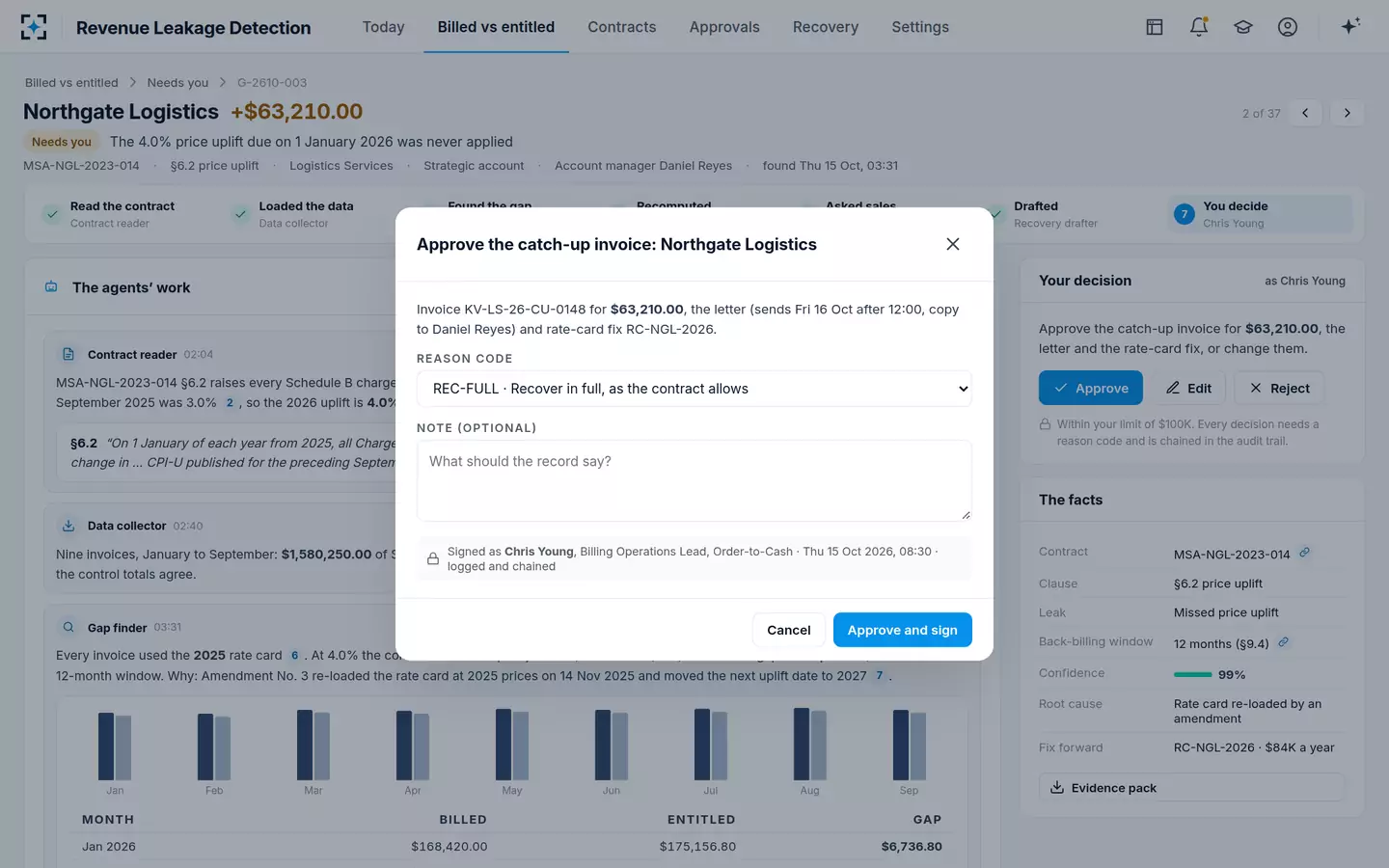The height and width of the screenshot is (868, 1389).
Task: Switch to Billed vs entitled tab
Action: [496, 27]
